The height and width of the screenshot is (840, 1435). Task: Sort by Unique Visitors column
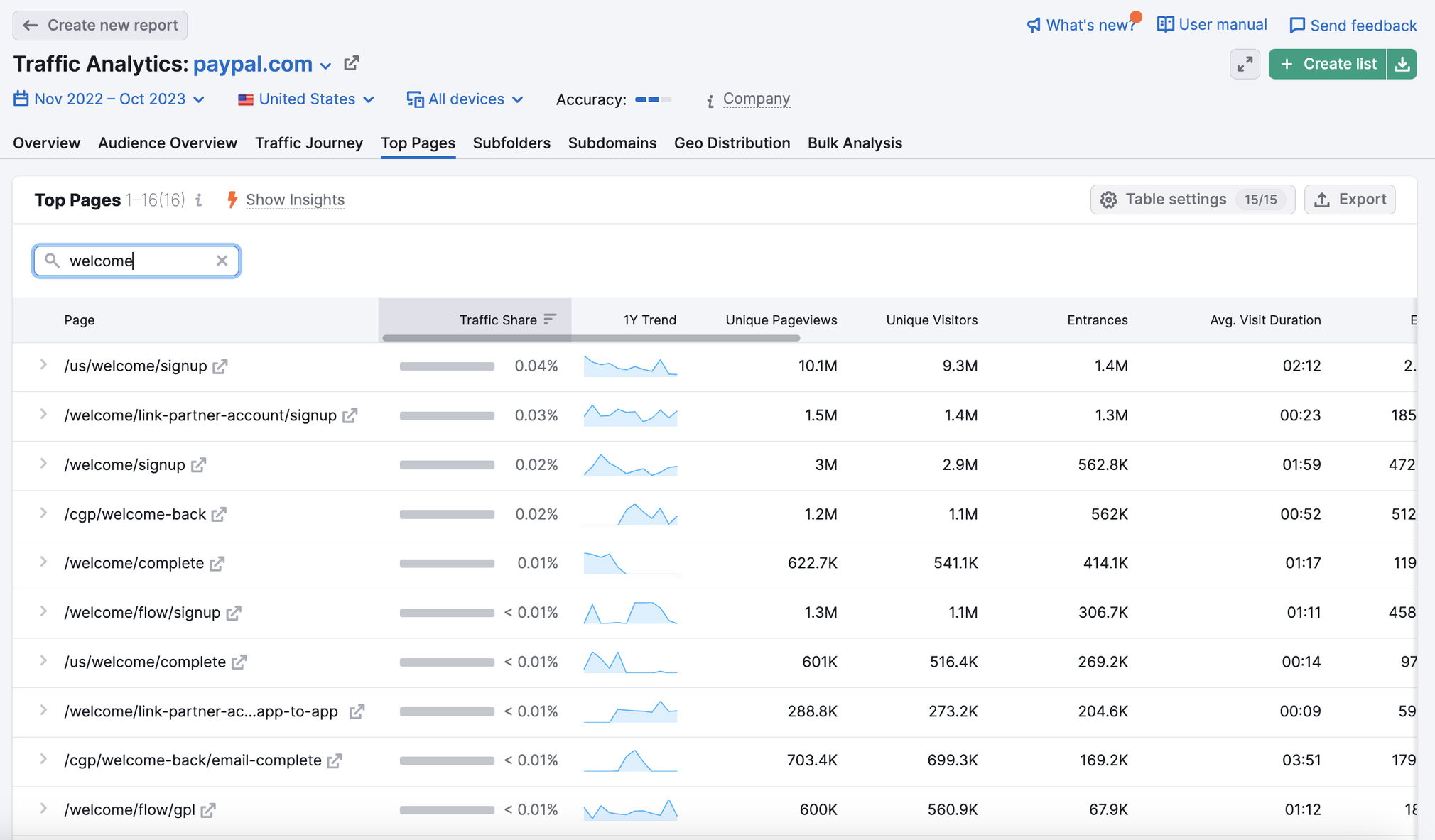point(931,320)
